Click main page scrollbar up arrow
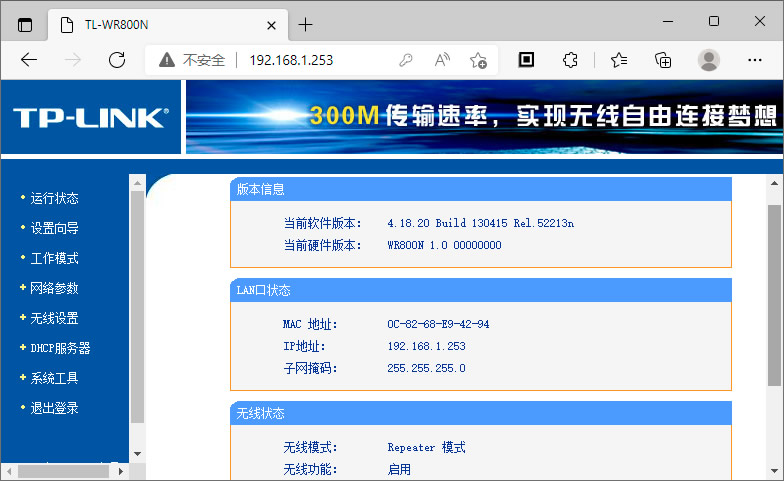 click(774, 183)
